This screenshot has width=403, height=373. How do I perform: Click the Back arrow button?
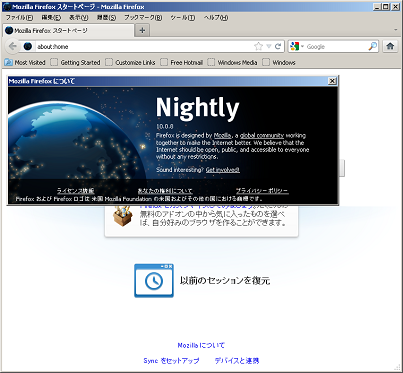coord(12,46)
